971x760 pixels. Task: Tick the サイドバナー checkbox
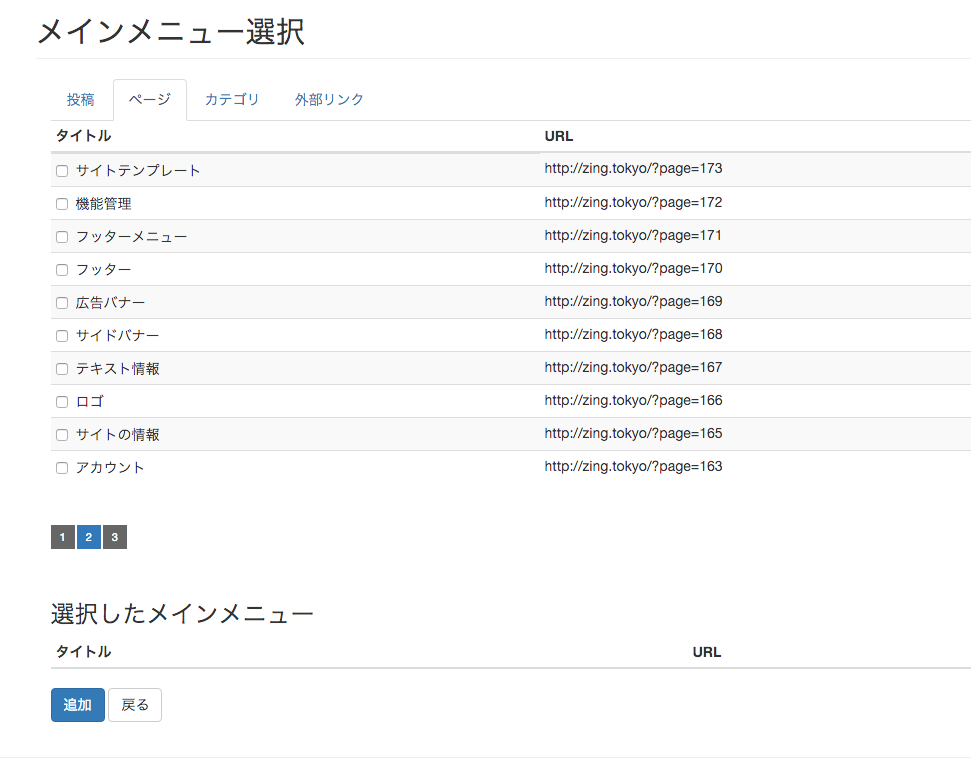[62, 336]
